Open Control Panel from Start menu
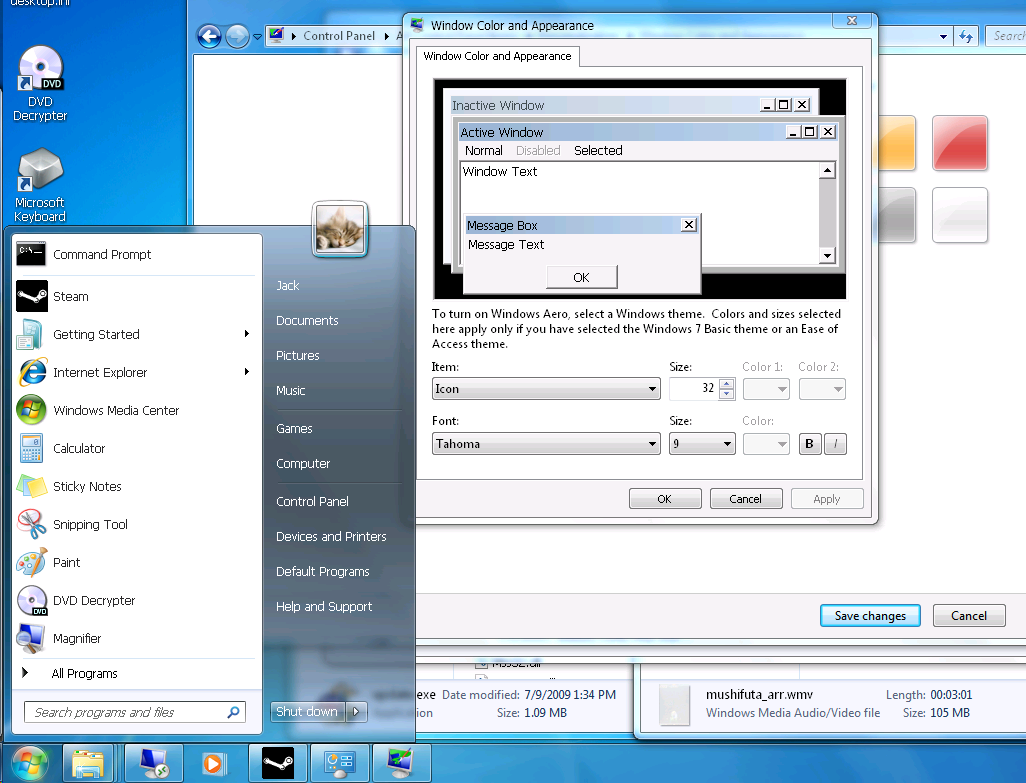Screen dimensions: 1026x783 coord(312,502)
